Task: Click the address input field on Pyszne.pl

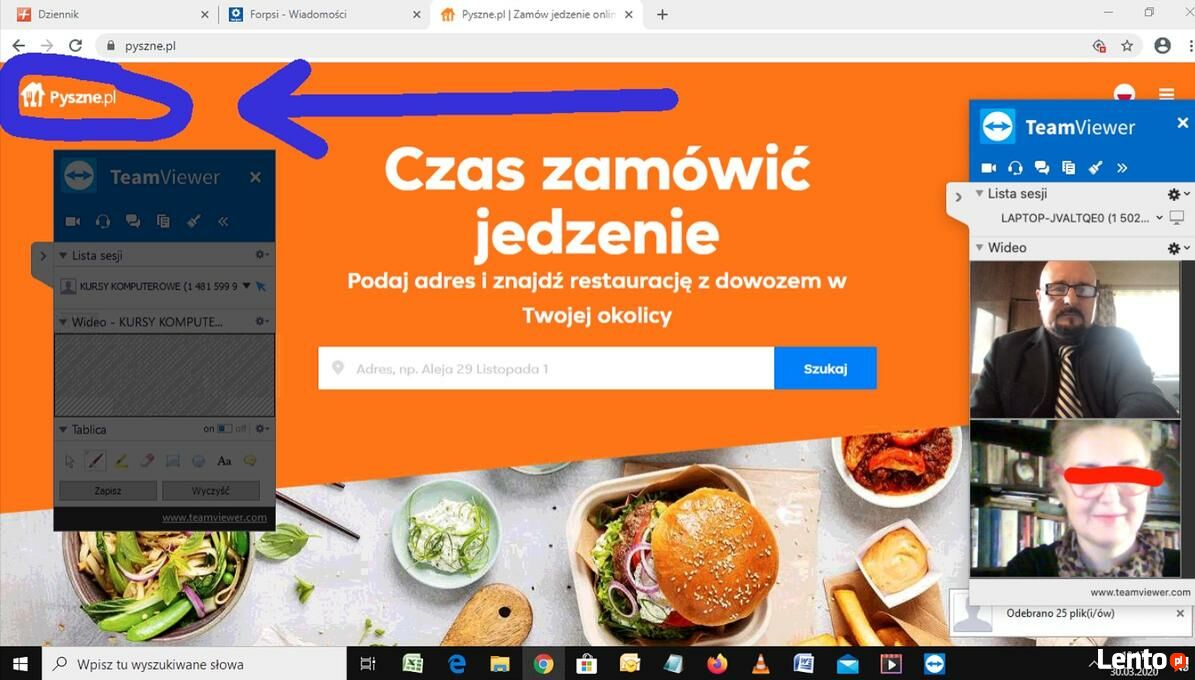Action: point(546,368)
